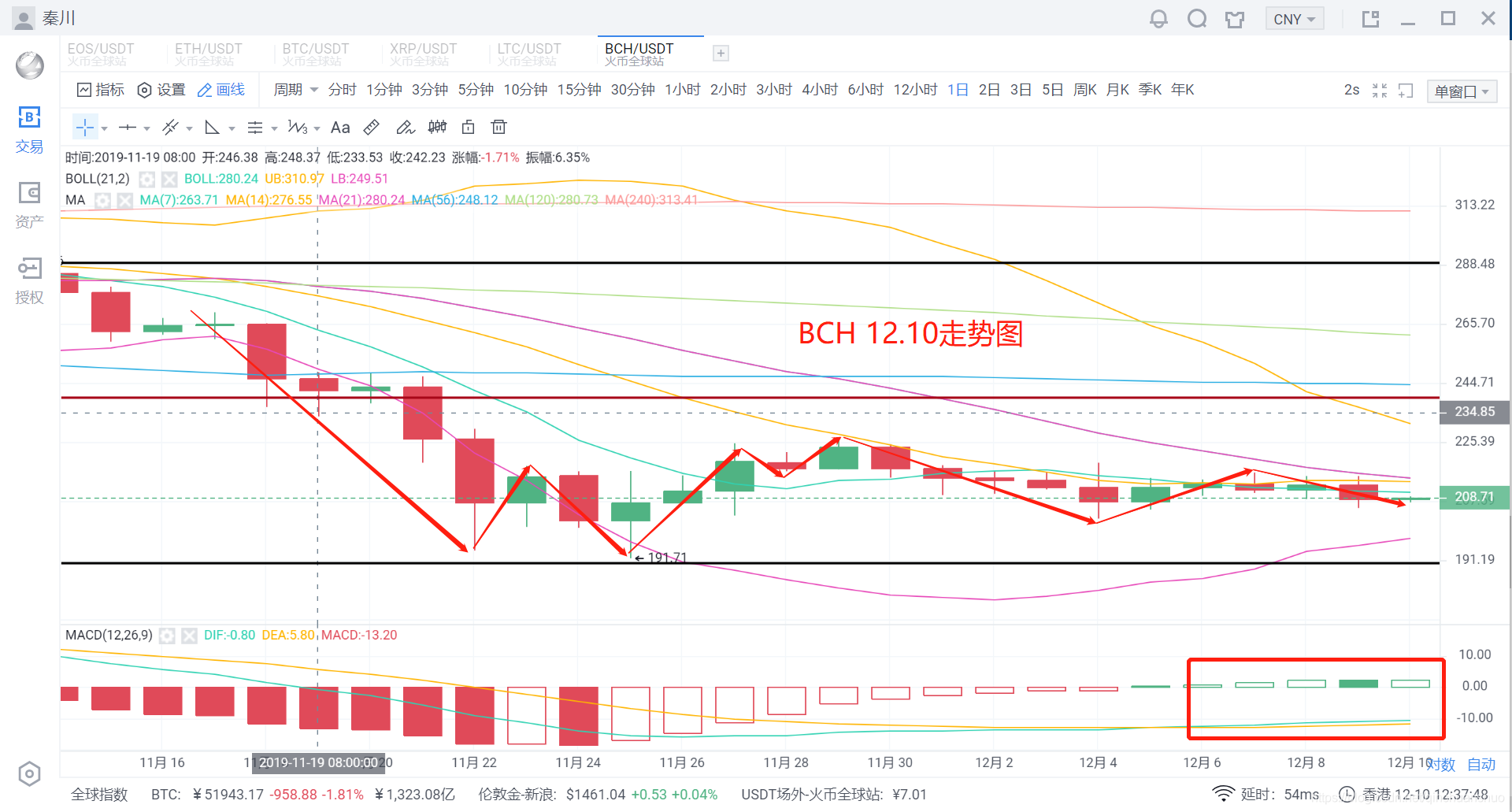Toggle the 画线 drawing mode
Image resolution: width=1512 pixels, height=812 pixels.
(221, 90)
